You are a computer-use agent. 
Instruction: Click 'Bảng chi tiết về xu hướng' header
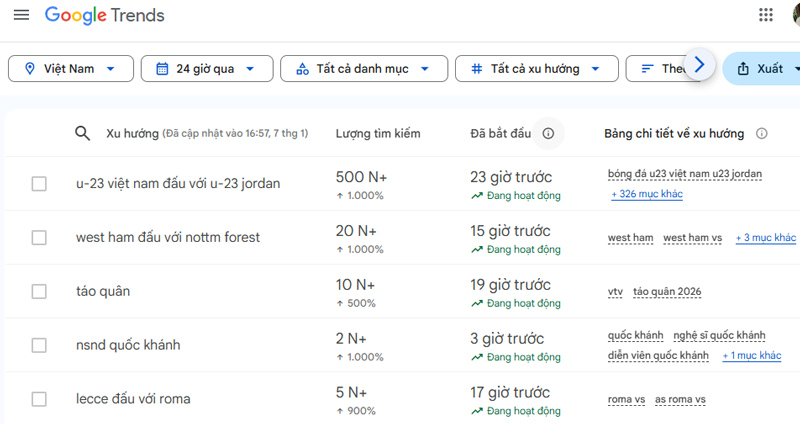[674, 134]
